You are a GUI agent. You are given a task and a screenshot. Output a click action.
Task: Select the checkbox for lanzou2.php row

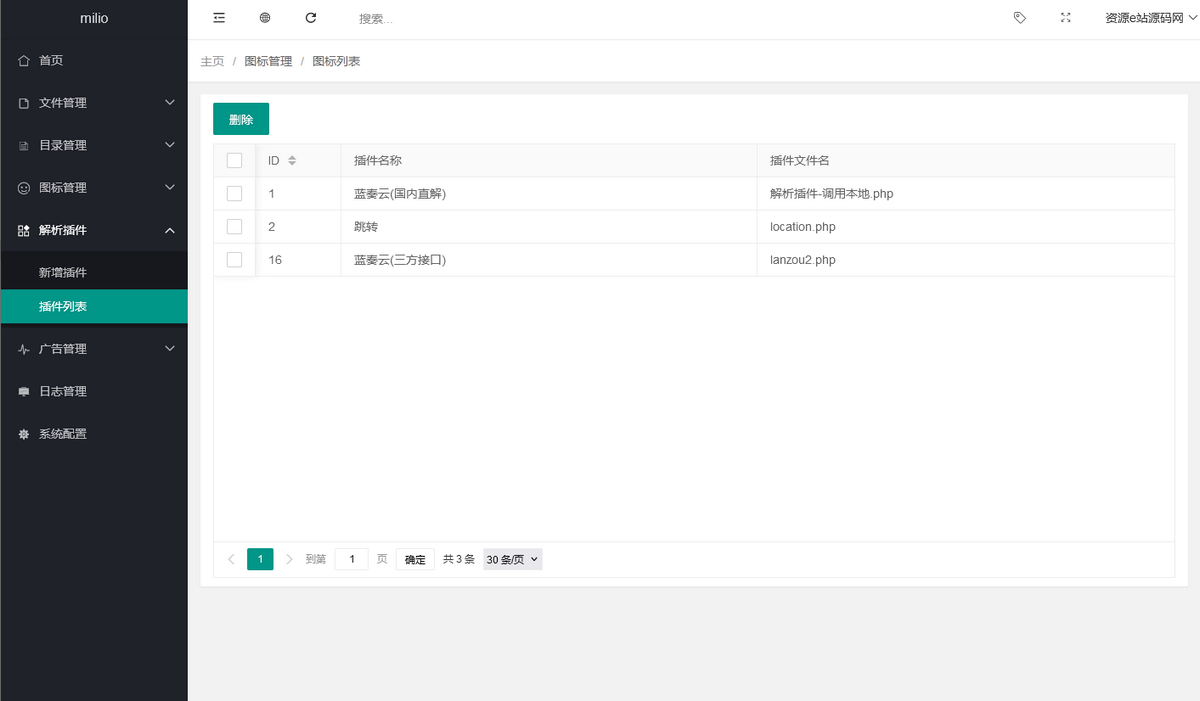(x=235, y=260)
